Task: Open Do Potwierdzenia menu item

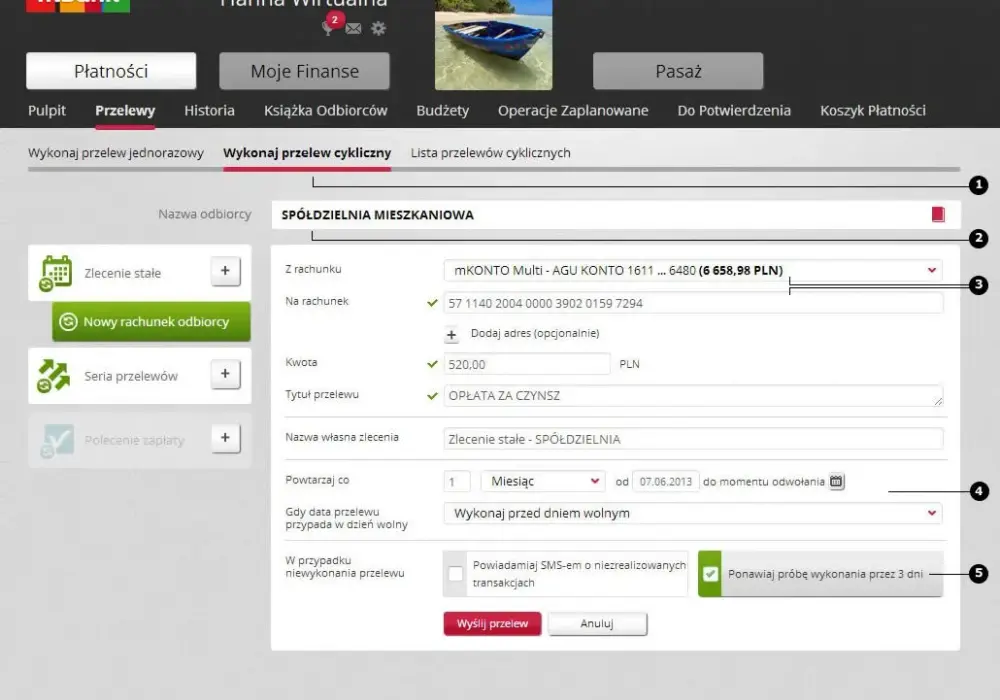Action: click(x=734, y=110)
